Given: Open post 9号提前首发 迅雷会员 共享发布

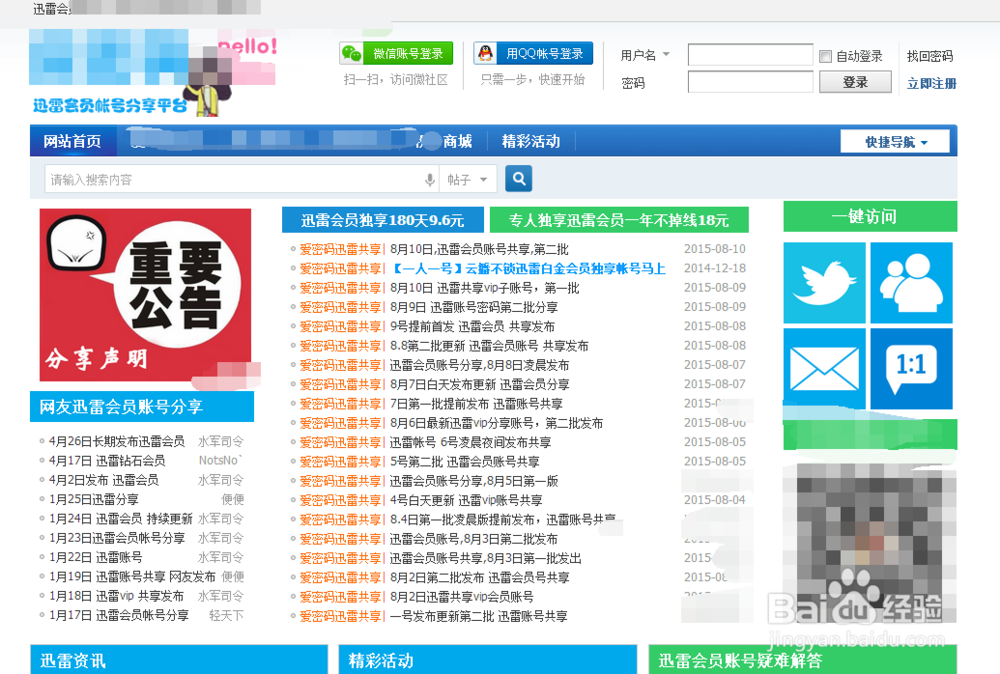Looking at the screenshot, I should click(472, 326).
